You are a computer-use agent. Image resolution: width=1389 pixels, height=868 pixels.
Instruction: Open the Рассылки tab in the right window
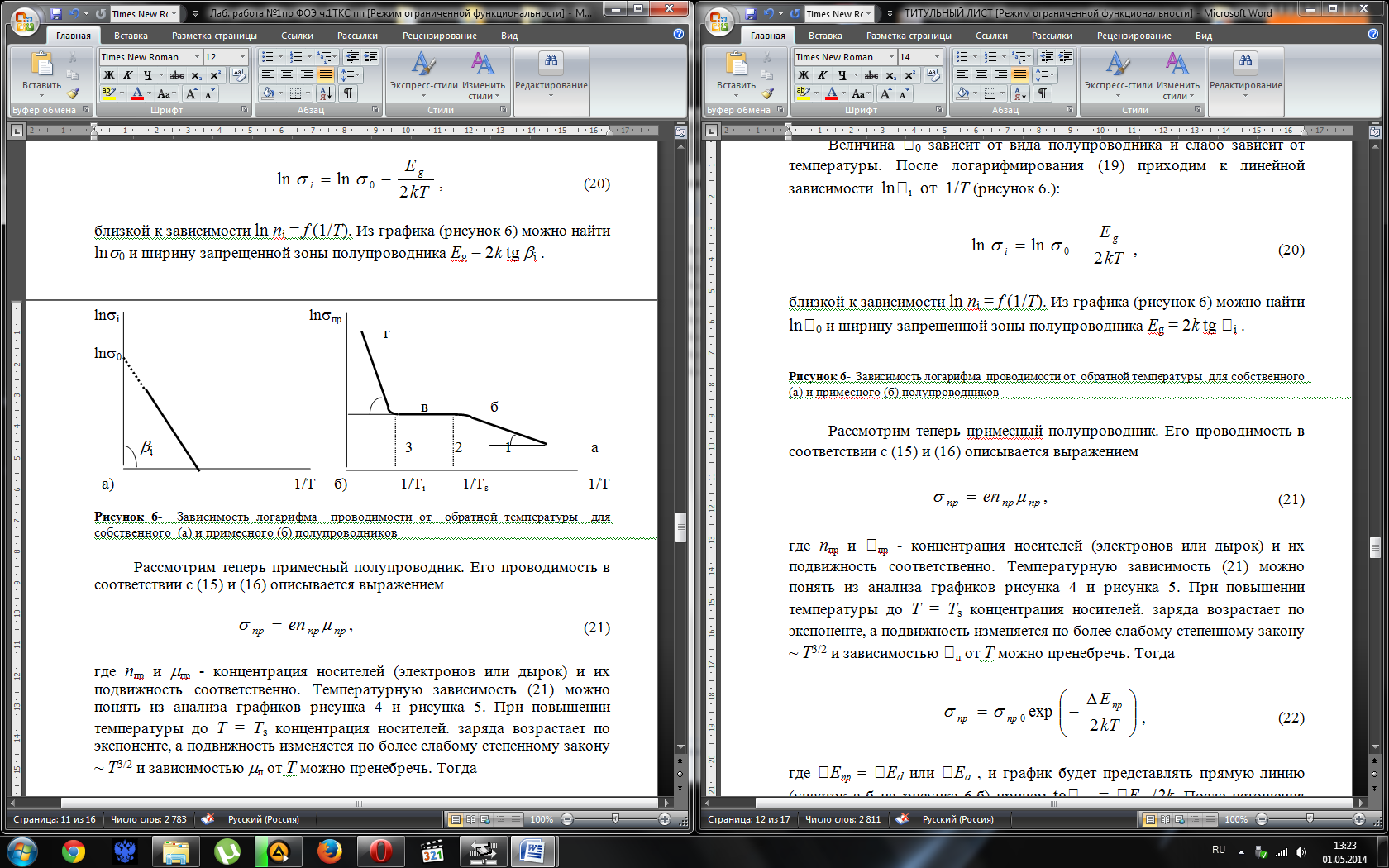tap(1052, 36)
